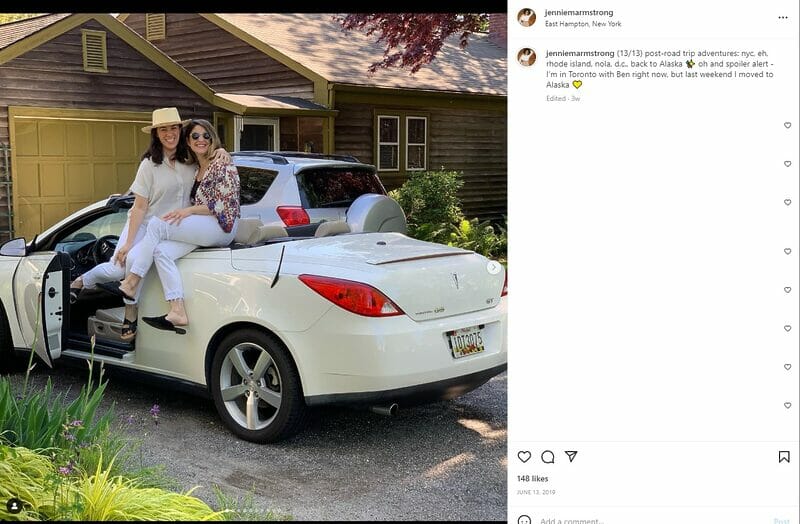Open the June 13, 2019 post date

click(x=536, y=492)
